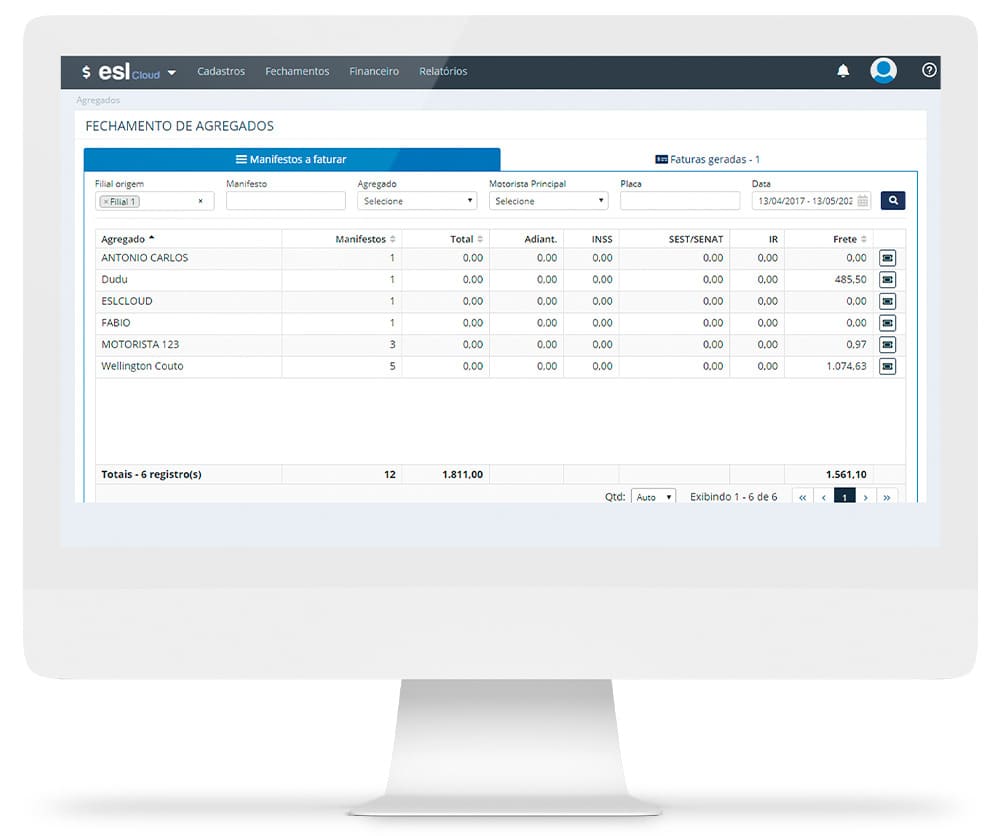This screenshot has height=836, width=1000.
Task: Remove the Filial 1 filter tag
Action: tap(105, 202)
